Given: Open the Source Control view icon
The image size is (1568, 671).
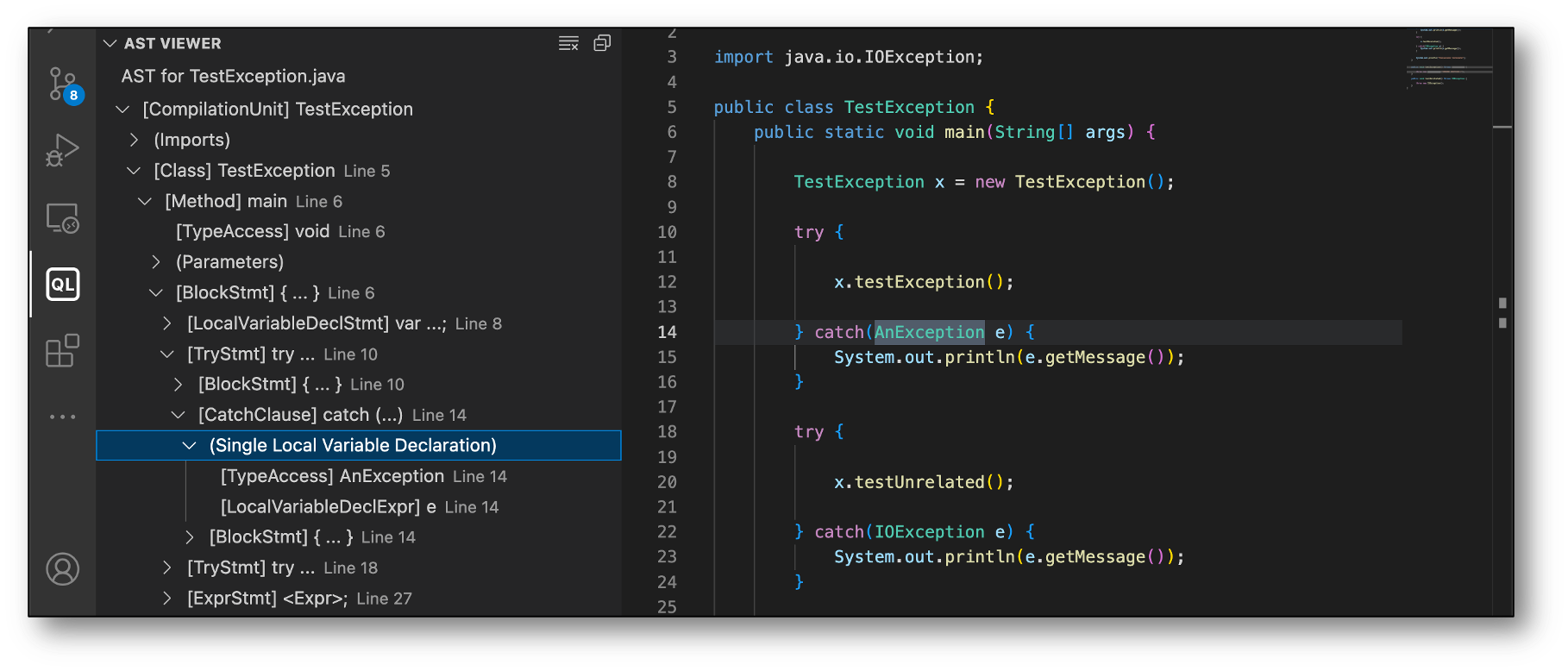Looking at the screenshot, I should [x=63, y=85].
